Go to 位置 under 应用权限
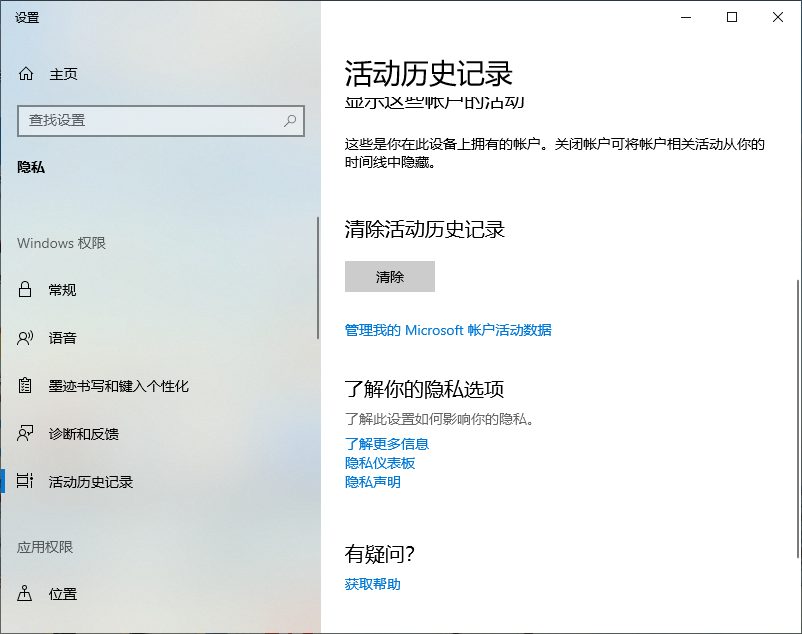Image resolution: width=802 pixels, height=634 pixels. [62, 594]
